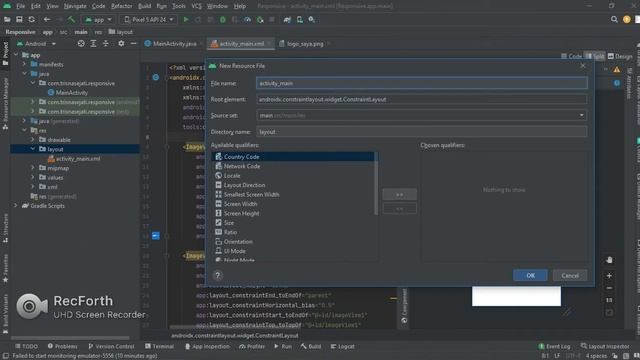Collapse the layout folder in tree
The width and height of the screenshot is (640, 360).
33,149
